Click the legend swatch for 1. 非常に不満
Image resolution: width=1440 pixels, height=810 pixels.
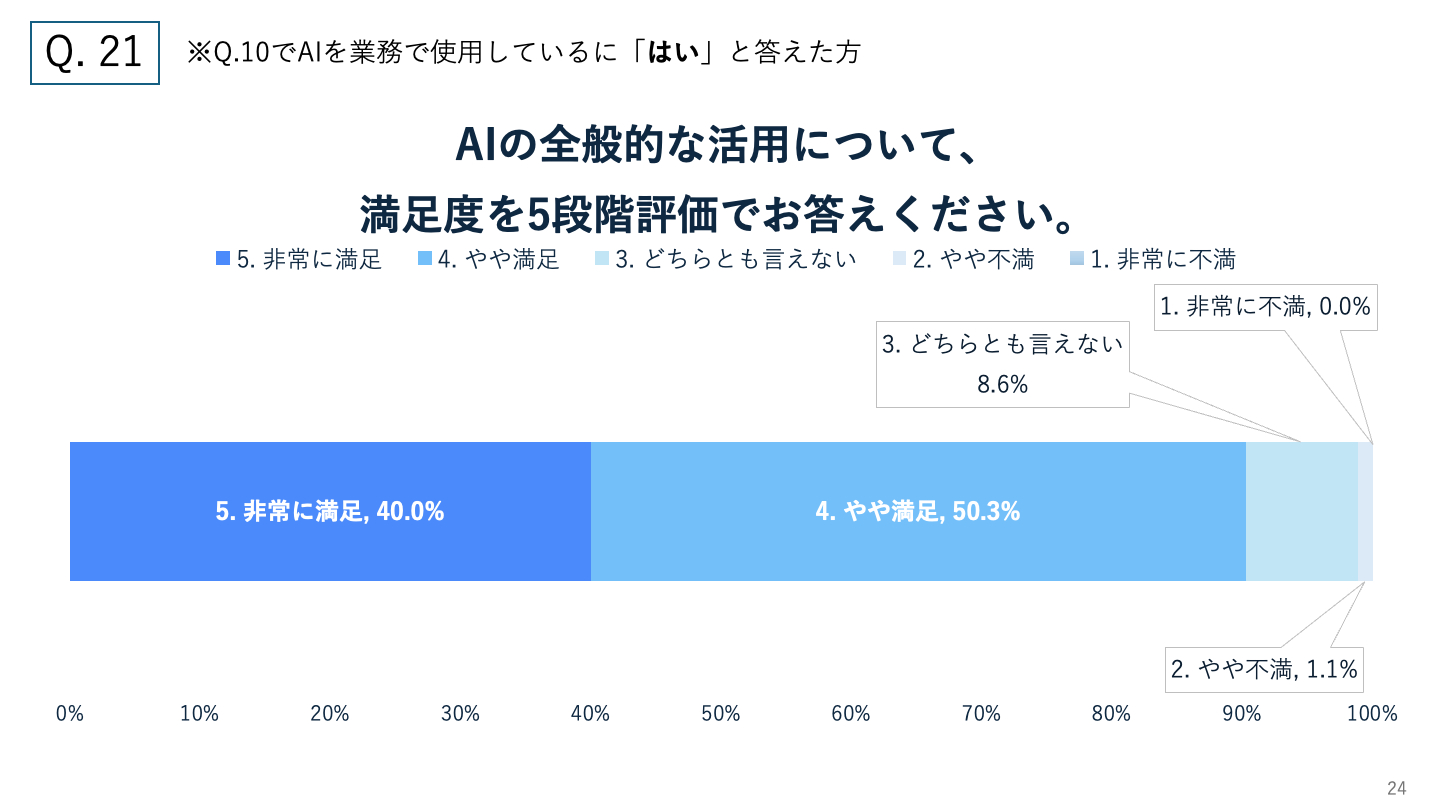[x=1076, y=260]
